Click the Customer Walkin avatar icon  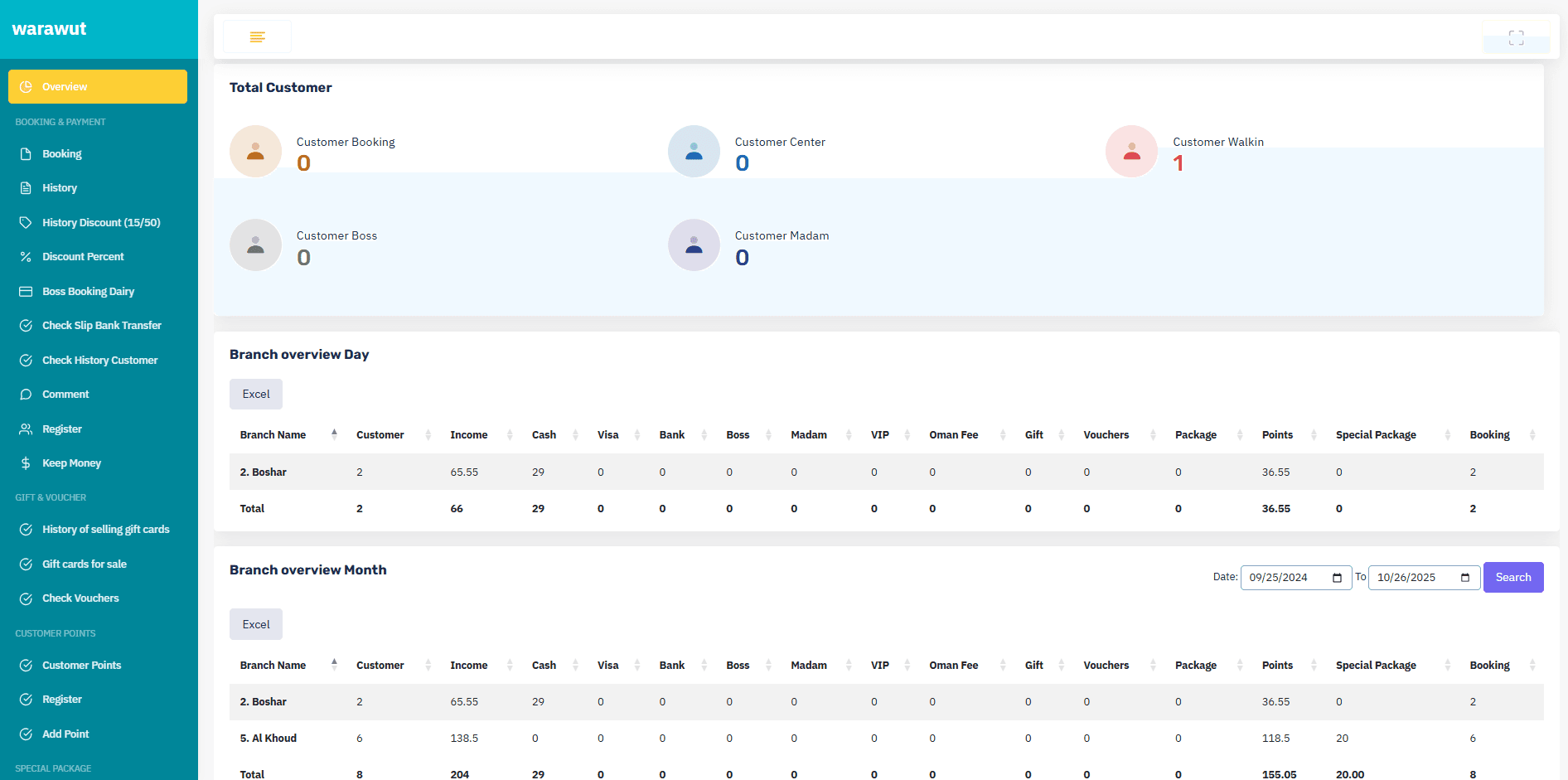[1131, 152]
